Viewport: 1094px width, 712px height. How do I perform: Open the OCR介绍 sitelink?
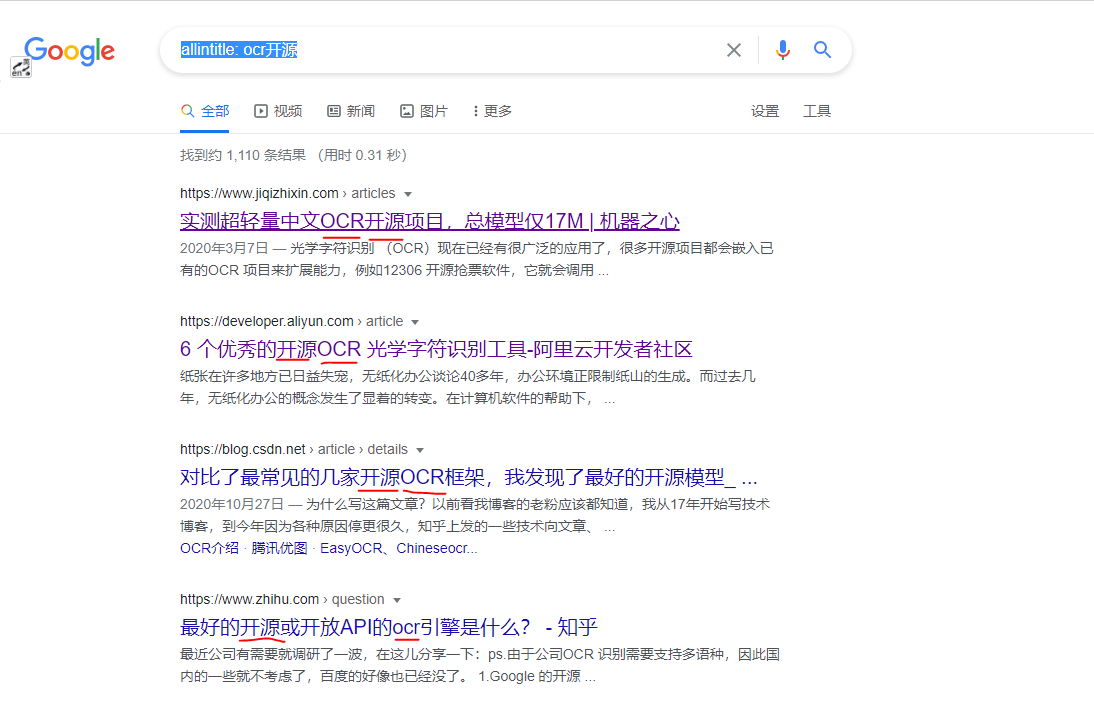click(209, 548)
